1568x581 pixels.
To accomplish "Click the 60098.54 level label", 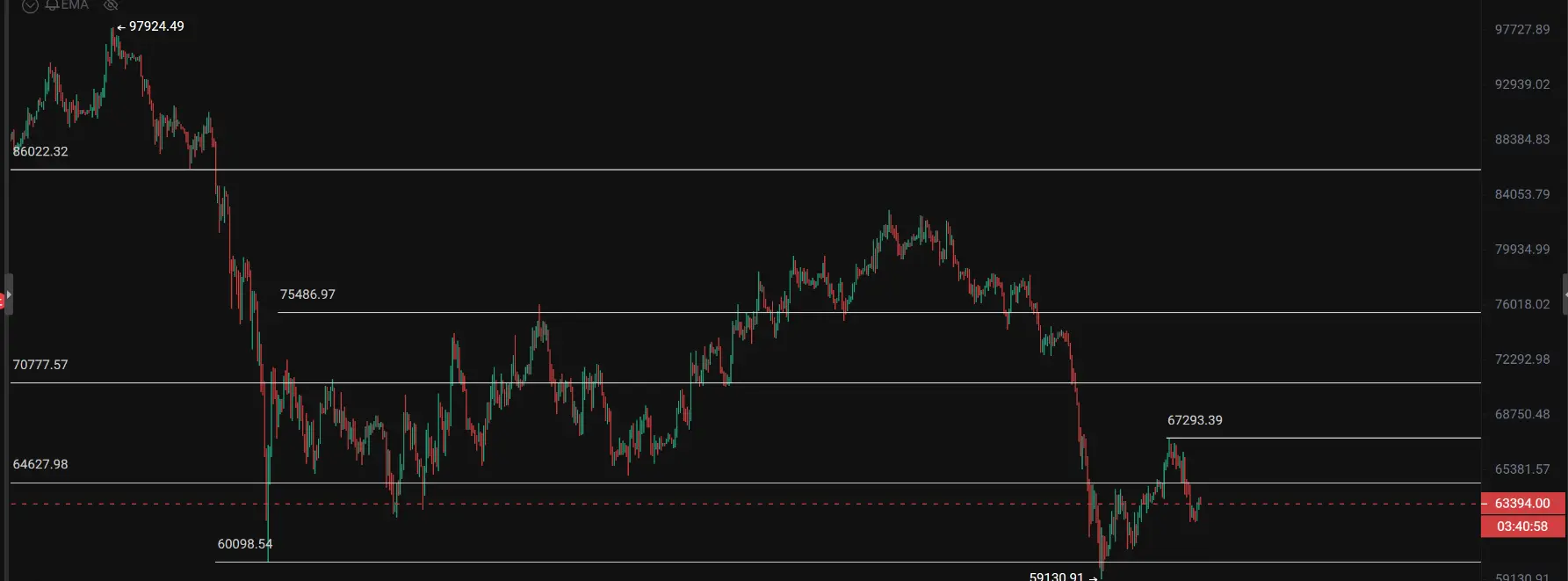I will coord(245,544).
